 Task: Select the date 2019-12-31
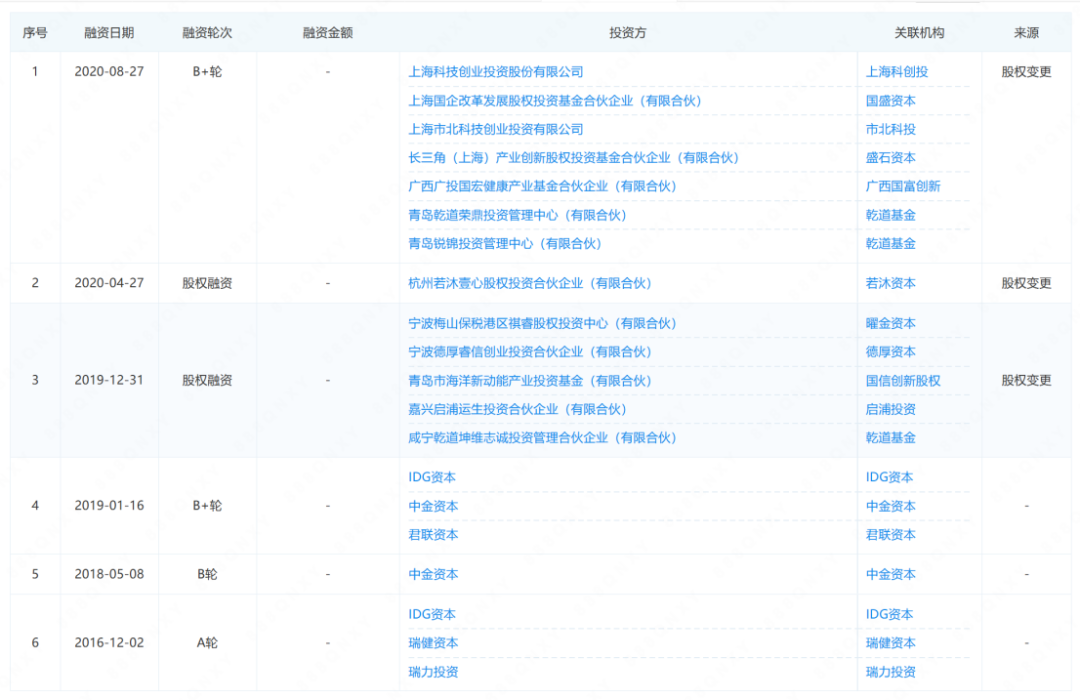coord(109,380)
